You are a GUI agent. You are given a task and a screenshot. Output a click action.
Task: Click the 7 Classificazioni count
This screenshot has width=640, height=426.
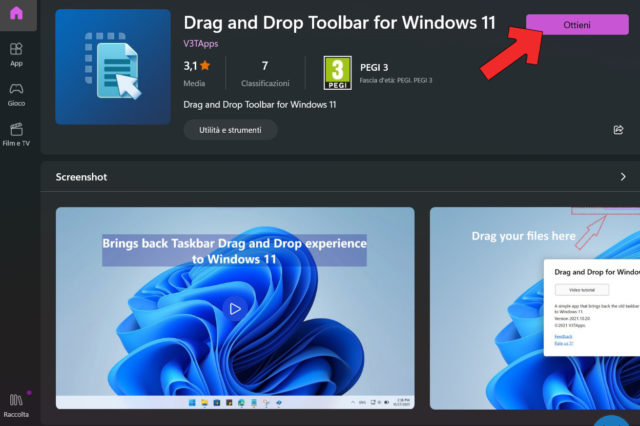[x=265, y=73]
